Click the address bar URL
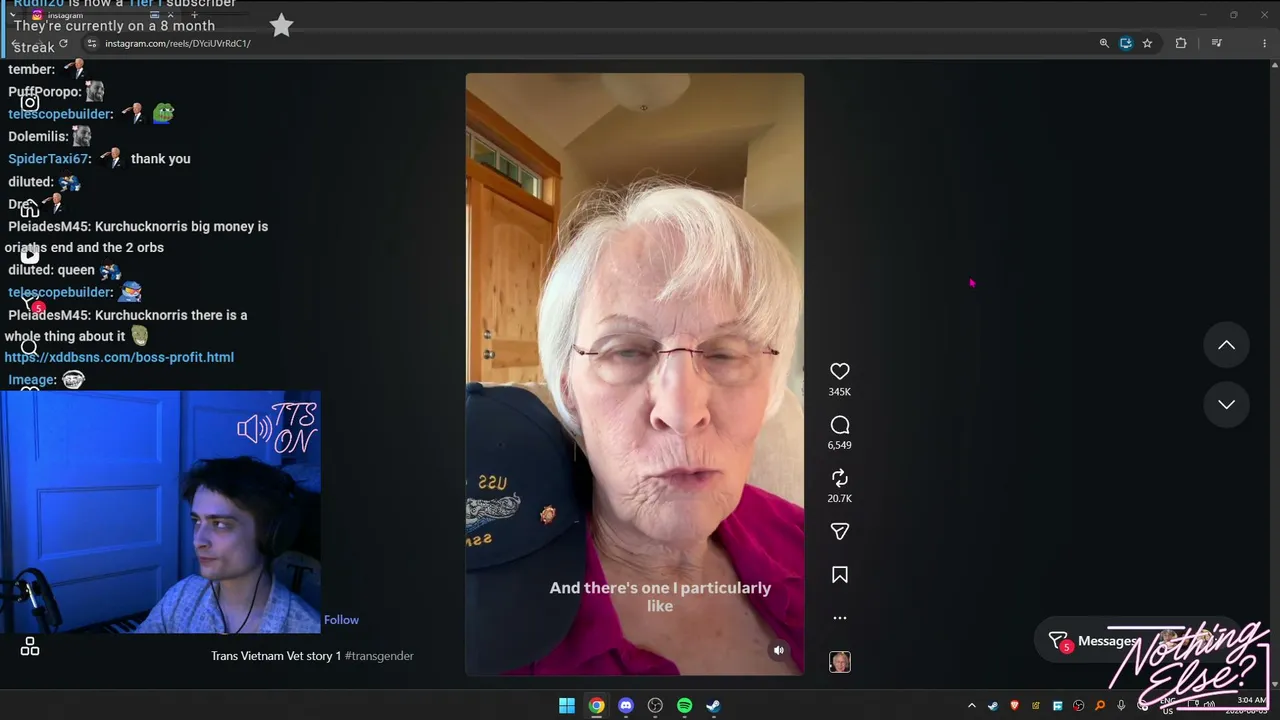This screenshot has height=720, width=1280. (x=178, y=44)
